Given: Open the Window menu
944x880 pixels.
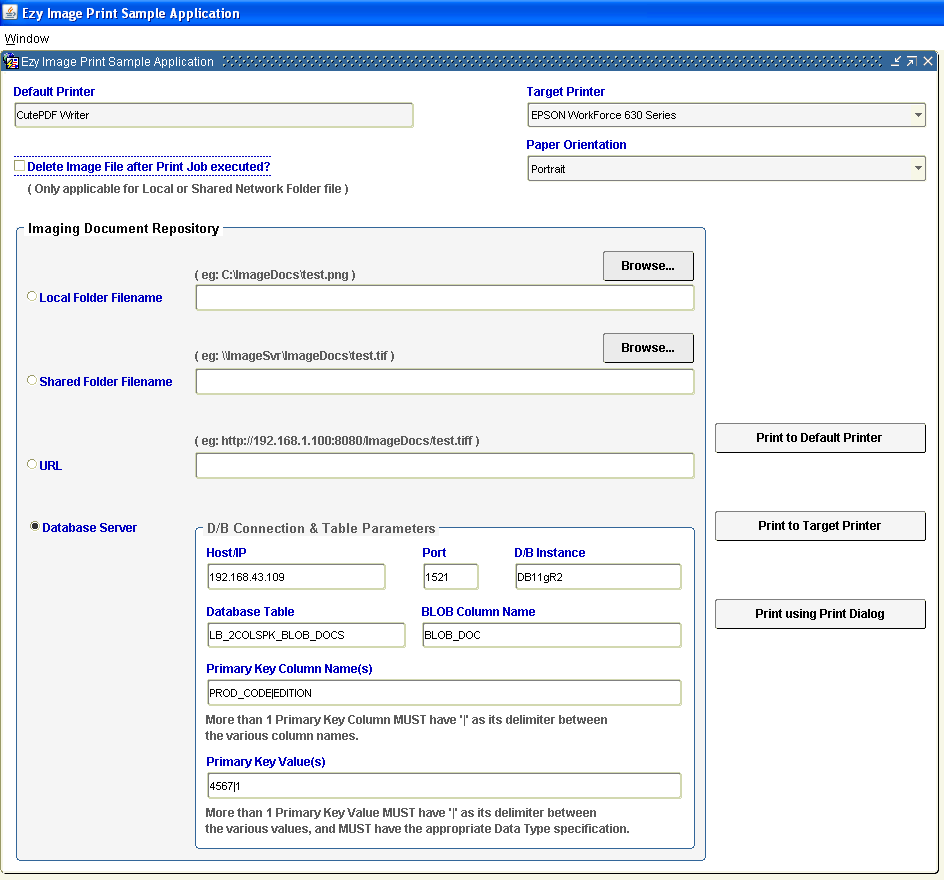Looking at the screenshot, I should [26, 39].
